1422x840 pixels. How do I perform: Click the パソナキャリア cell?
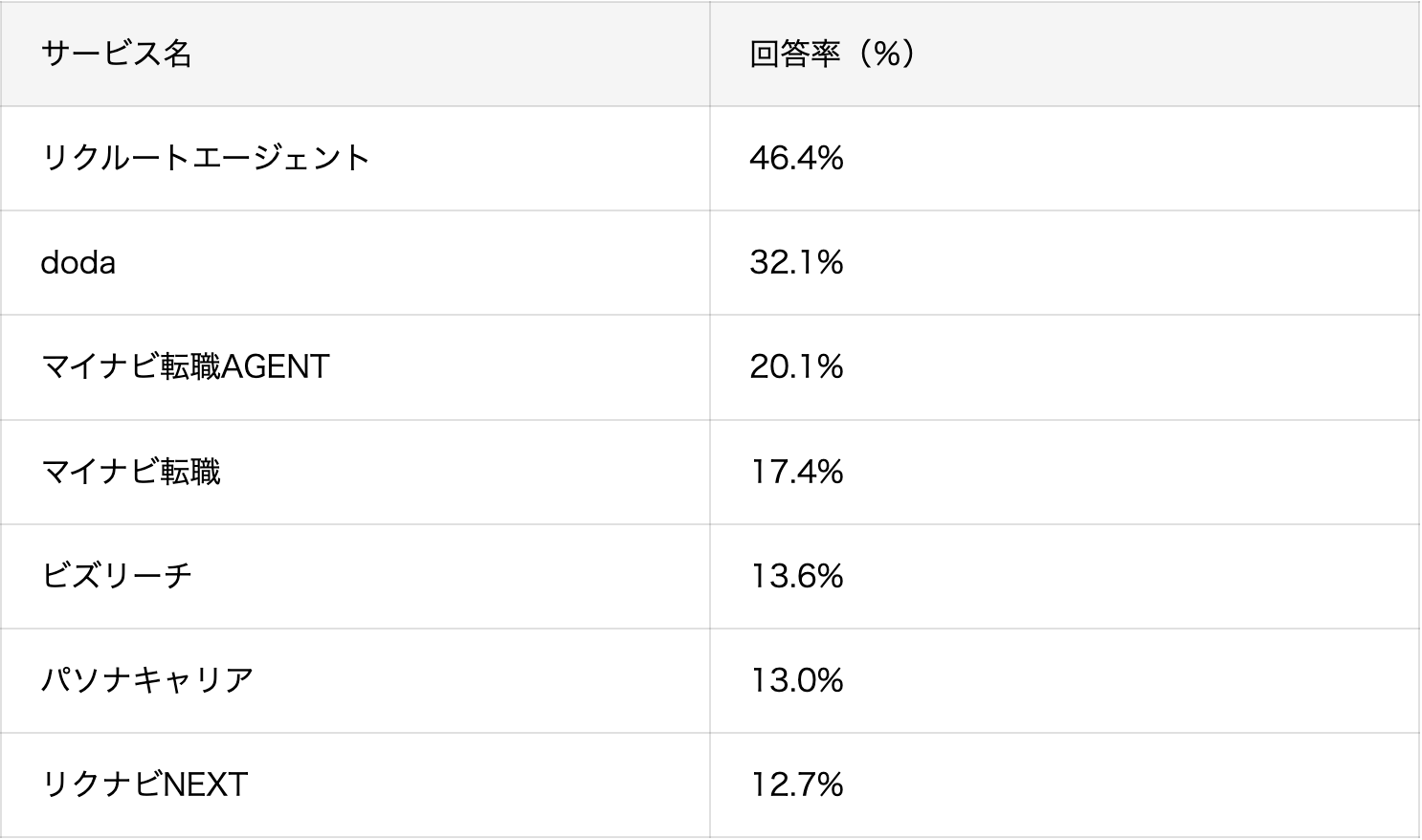[147, 680]
